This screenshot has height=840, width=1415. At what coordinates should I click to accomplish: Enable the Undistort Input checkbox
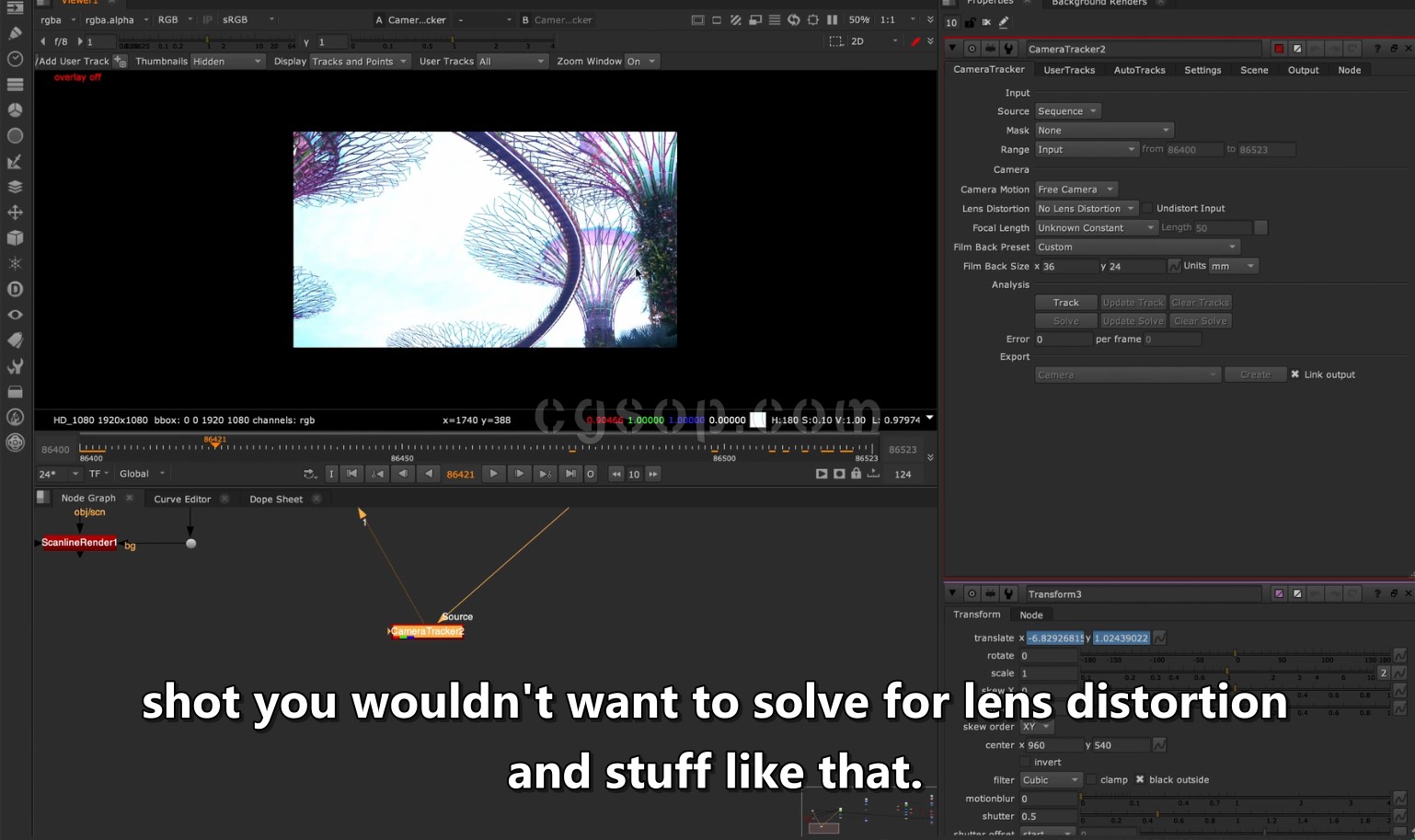(1147, 209)
